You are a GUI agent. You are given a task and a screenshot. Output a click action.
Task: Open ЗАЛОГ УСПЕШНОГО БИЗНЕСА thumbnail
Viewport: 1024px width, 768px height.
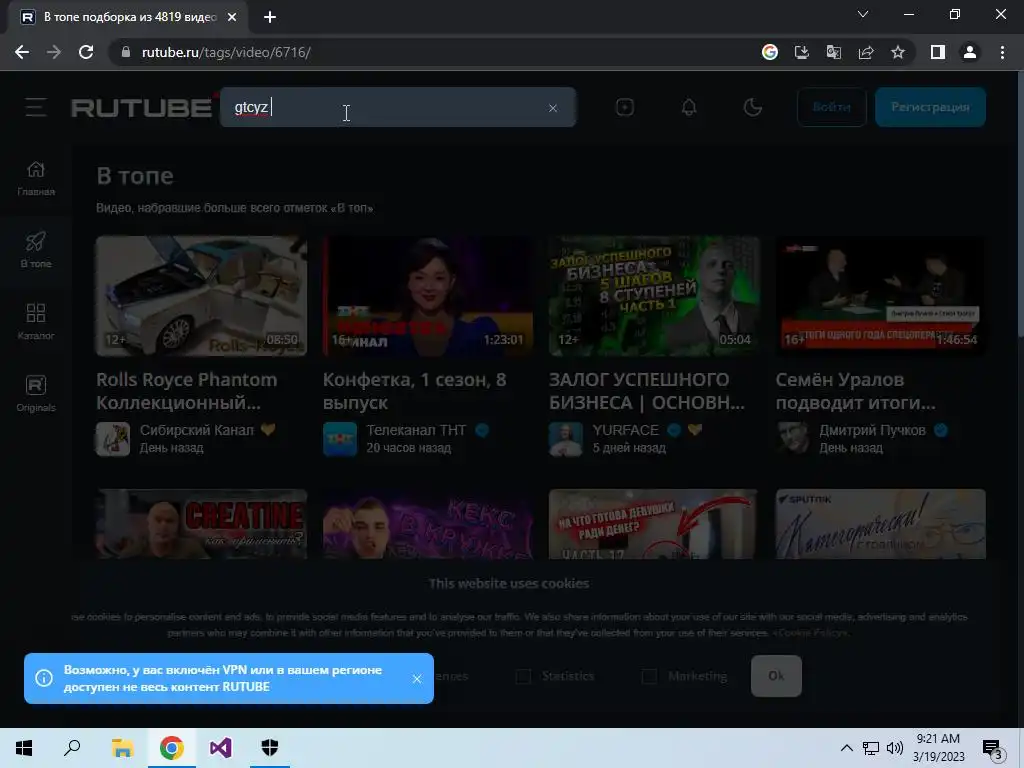click(x=654, y=296)
